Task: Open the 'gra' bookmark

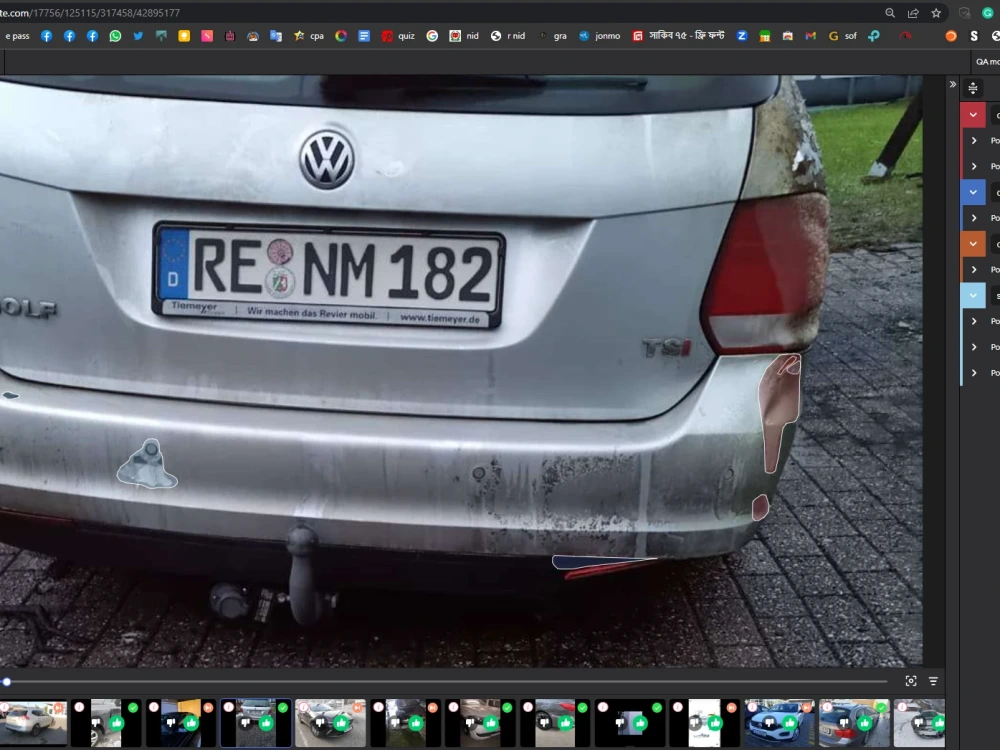Action: click(553, 36)
